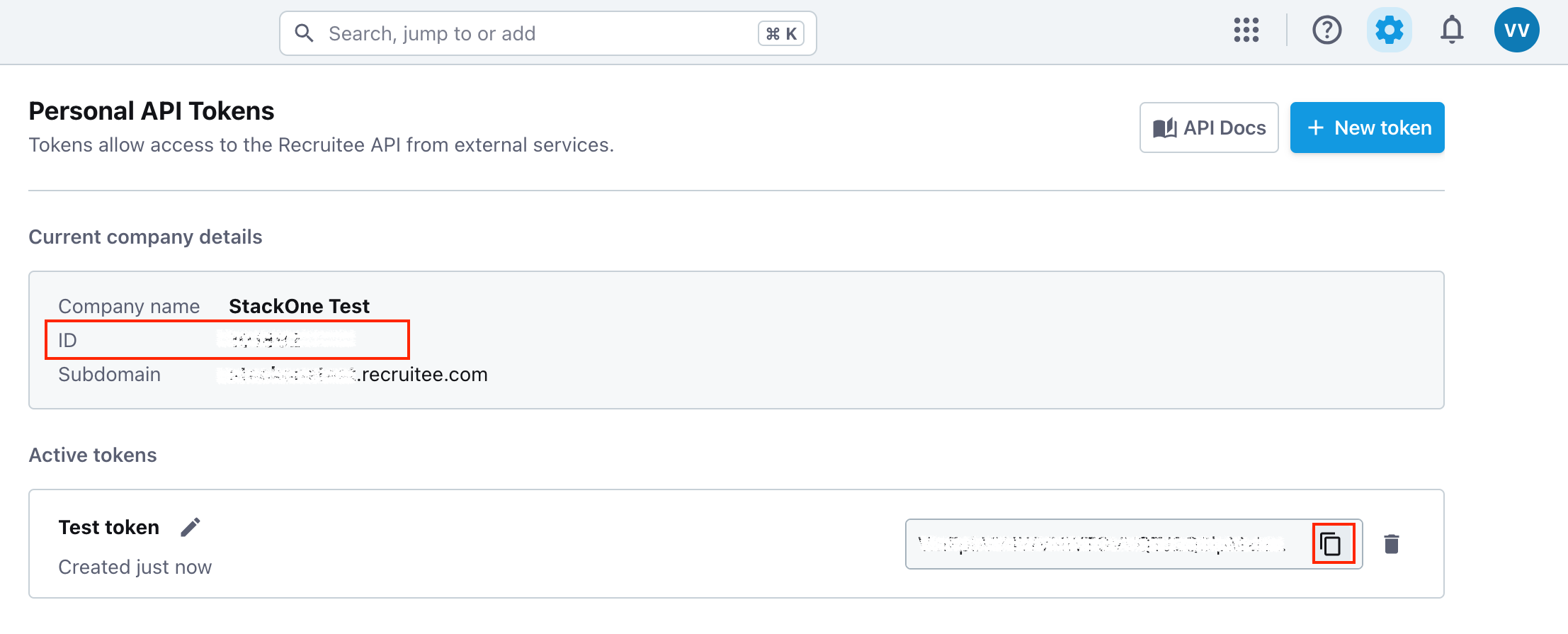
Task: Click the help question mark icon
Action: click(x=1327, y=30)
